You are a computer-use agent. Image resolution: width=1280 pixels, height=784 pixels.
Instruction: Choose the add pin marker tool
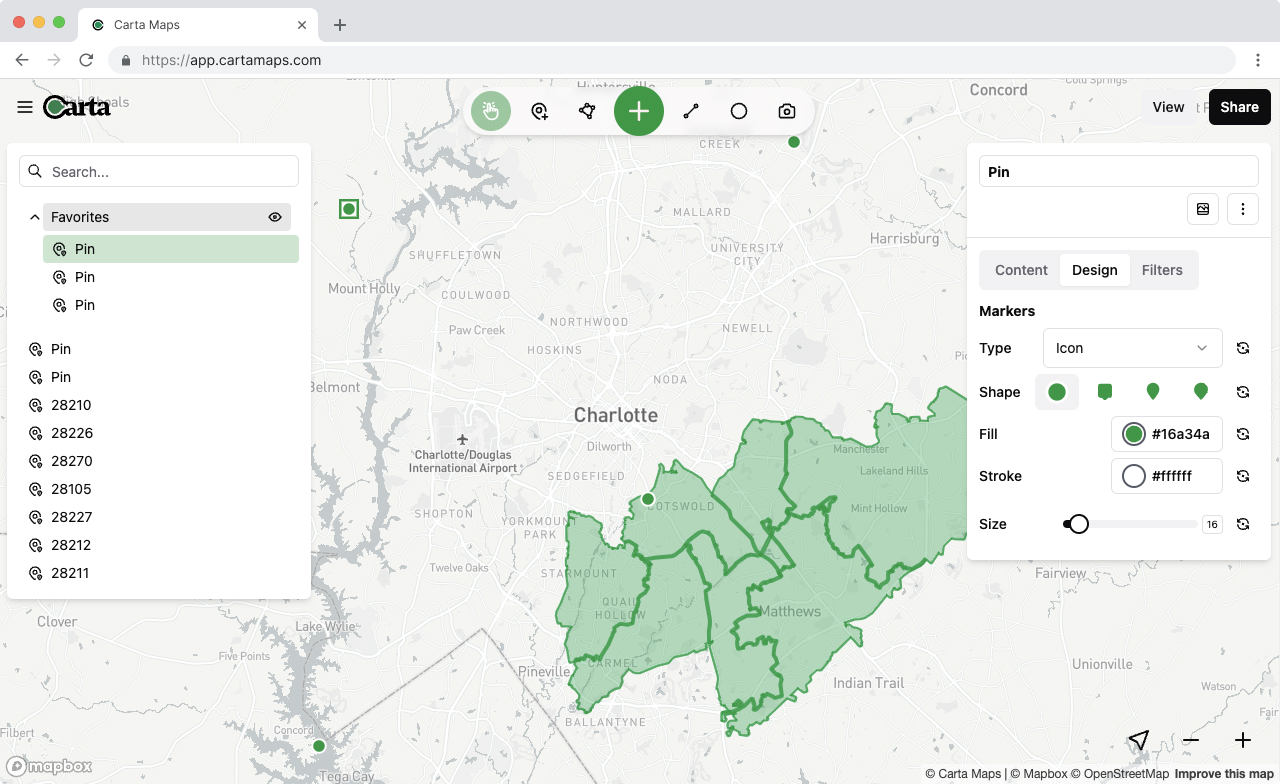pyautogui.click(x=540, y=111)
